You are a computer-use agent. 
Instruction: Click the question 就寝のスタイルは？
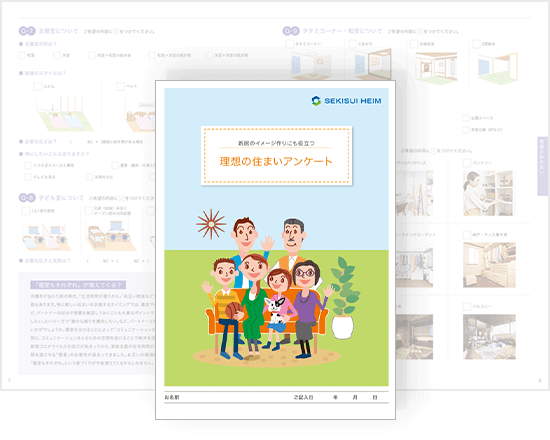(x=45, y=73)
